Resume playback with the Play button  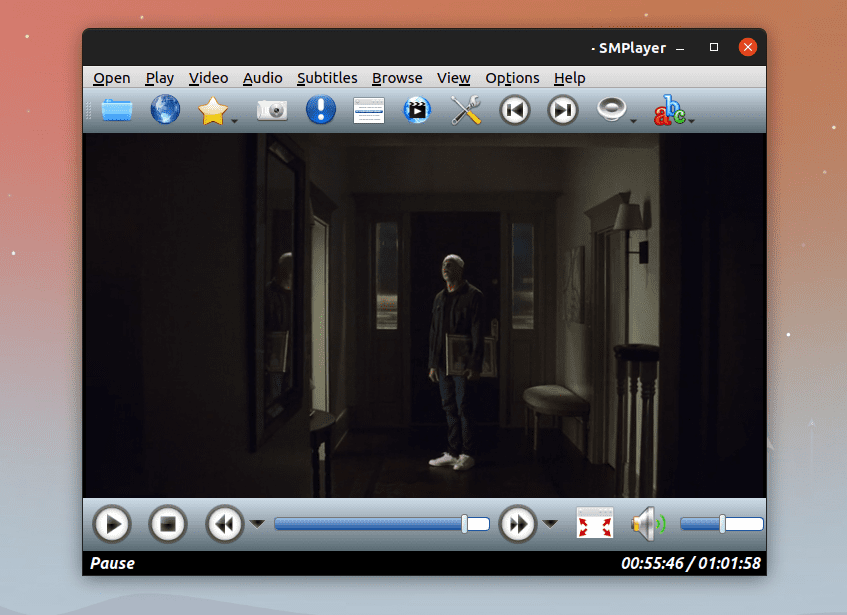coord(112,524)
